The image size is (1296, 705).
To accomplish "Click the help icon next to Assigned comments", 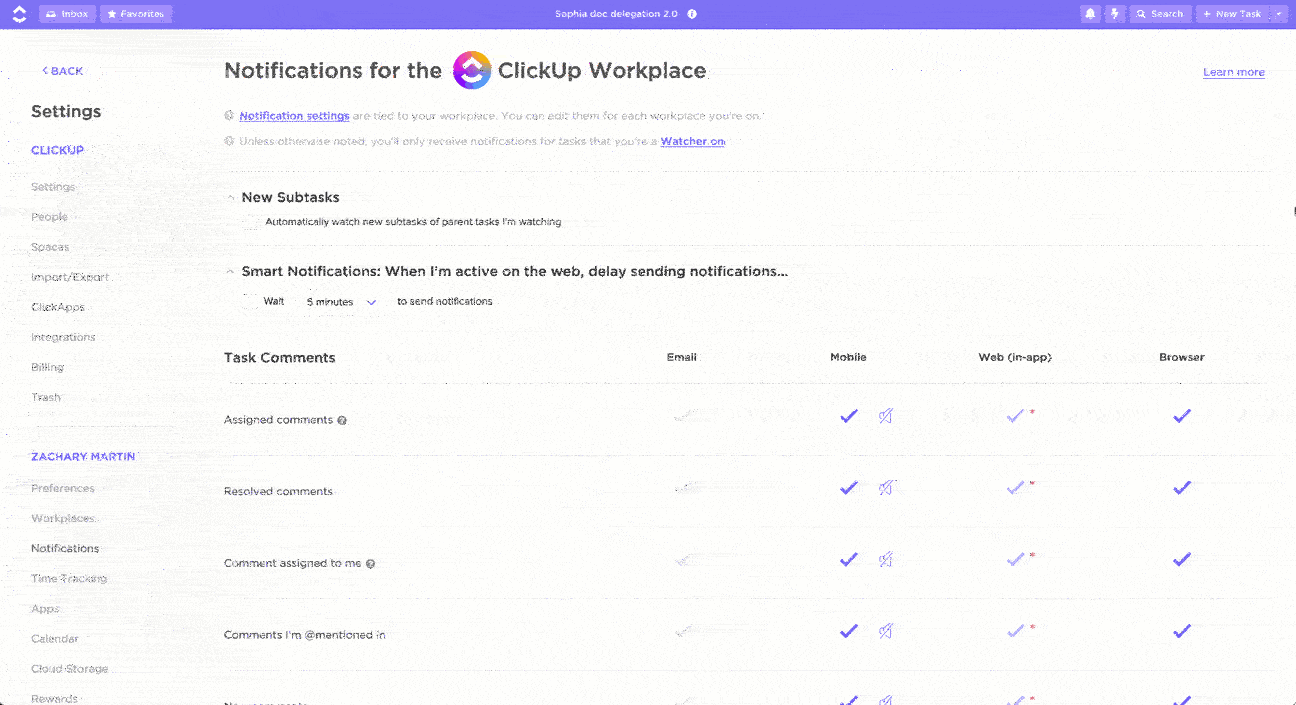I will 342,420.
